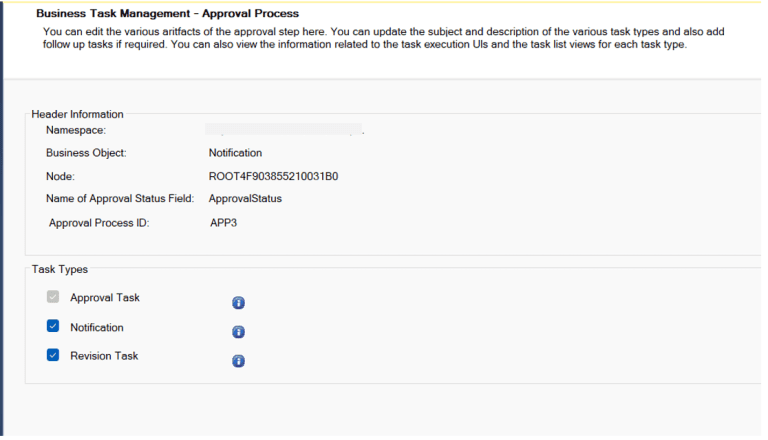768x440 pixels.
Task: Click the info icon beside Revision Task
Action: [x=238, y=362]
